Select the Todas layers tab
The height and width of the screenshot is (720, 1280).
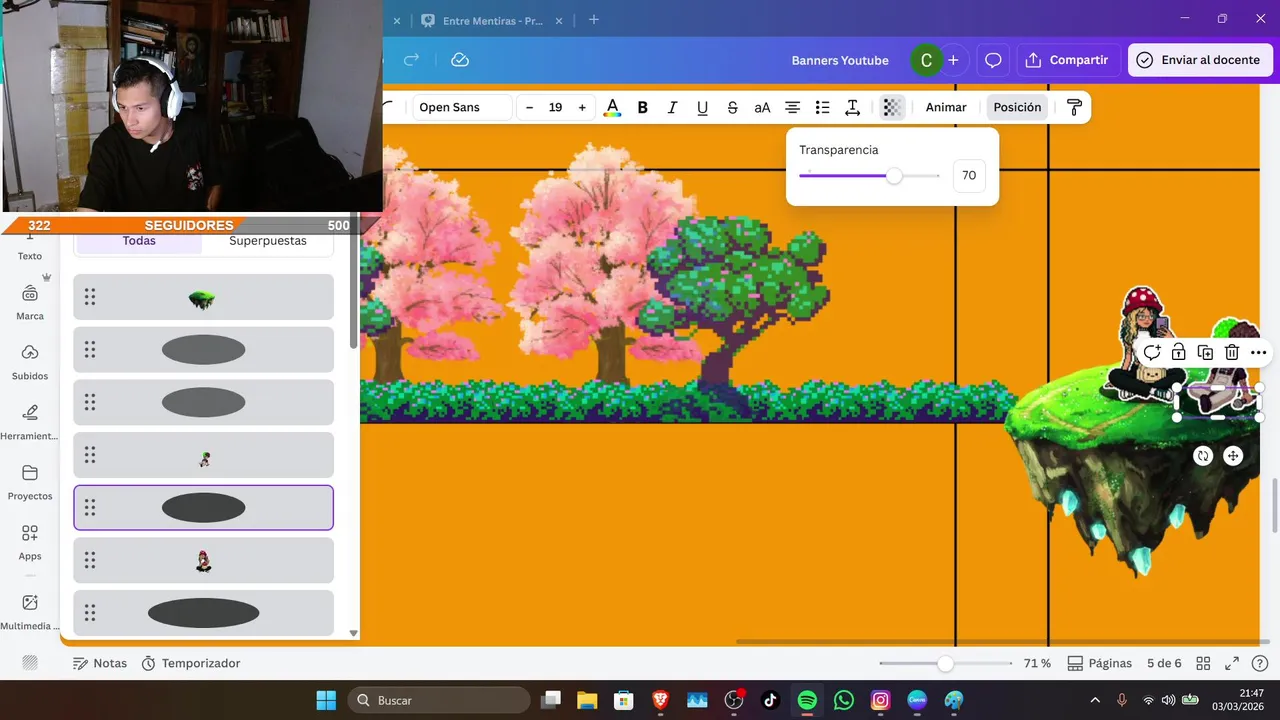[x=139, y=241]
